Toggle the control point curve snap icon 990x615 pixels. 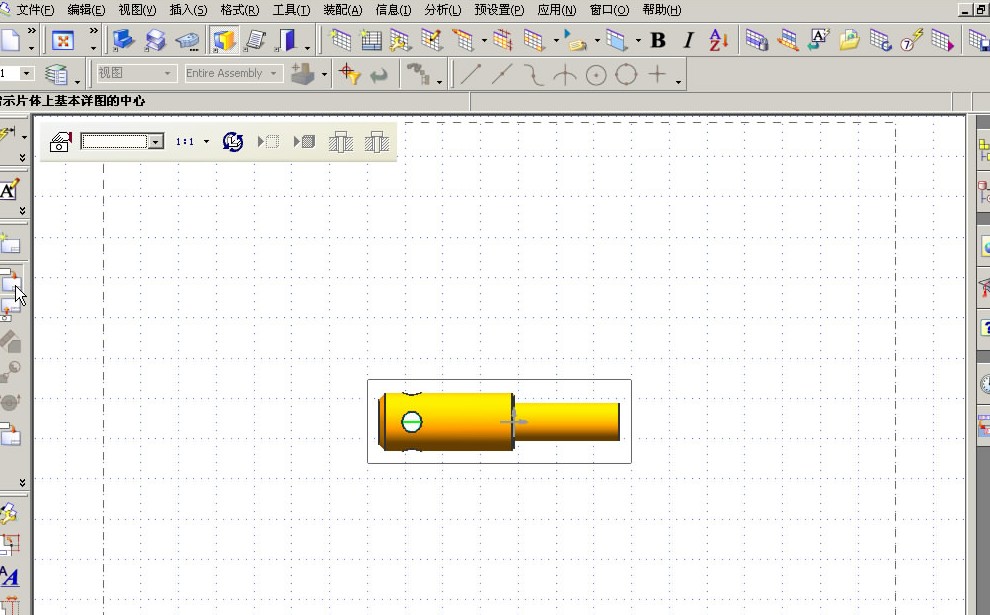tap(534, 74)
